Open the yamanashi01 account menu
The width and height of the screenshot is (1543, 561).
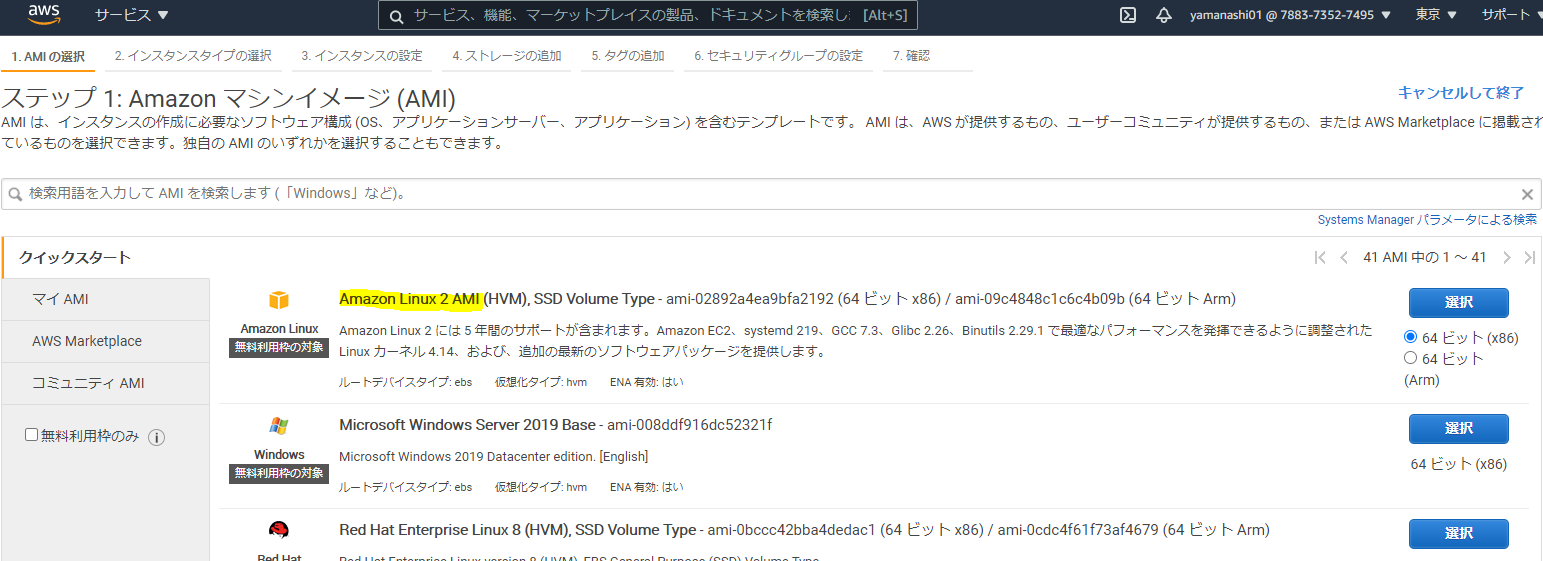[1289, 15]
